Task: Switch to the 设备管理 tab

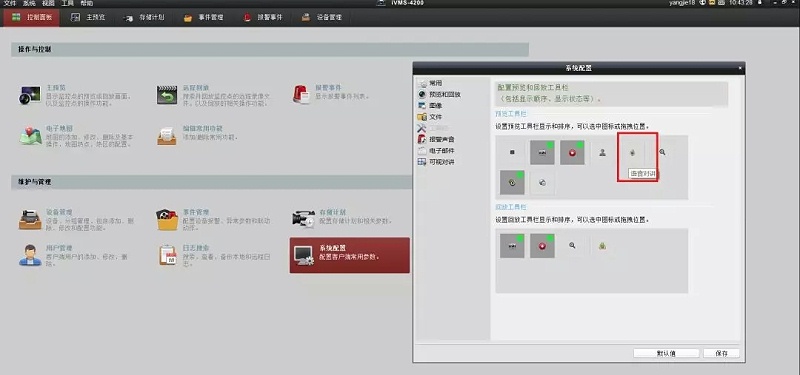Action: [322, 17]
